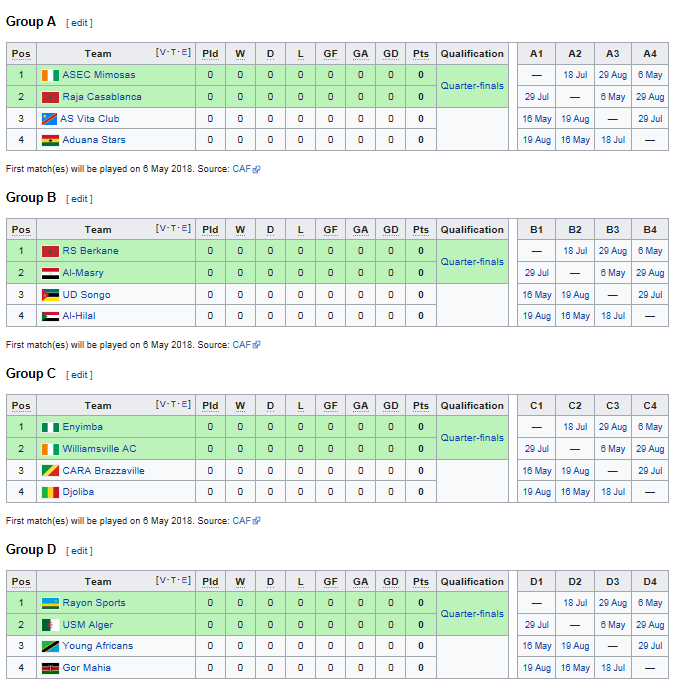Image resolution: width=681 pixels, height=690 pixels.
Task: Click the Morocco flag next to Raja Casablanca
Action: click(50, 97)
